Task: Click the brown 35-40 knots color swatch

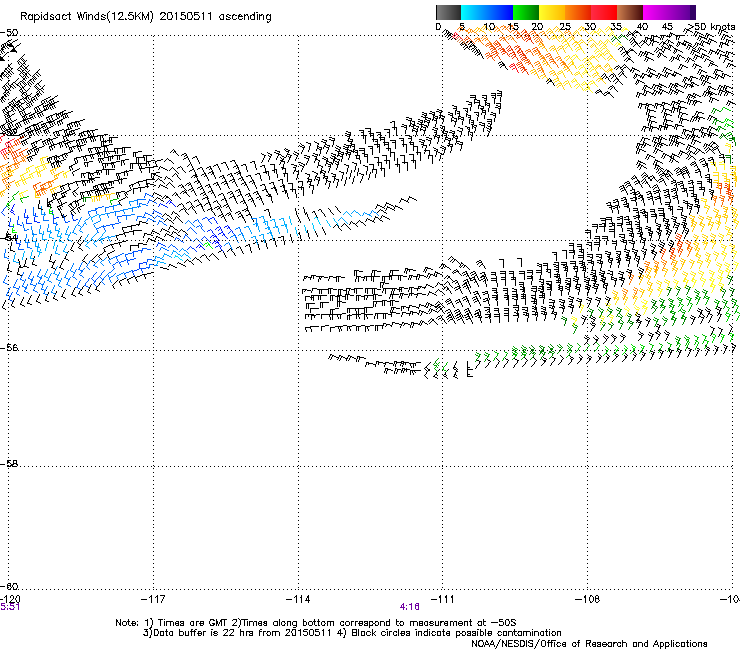Action: point(630,12)
